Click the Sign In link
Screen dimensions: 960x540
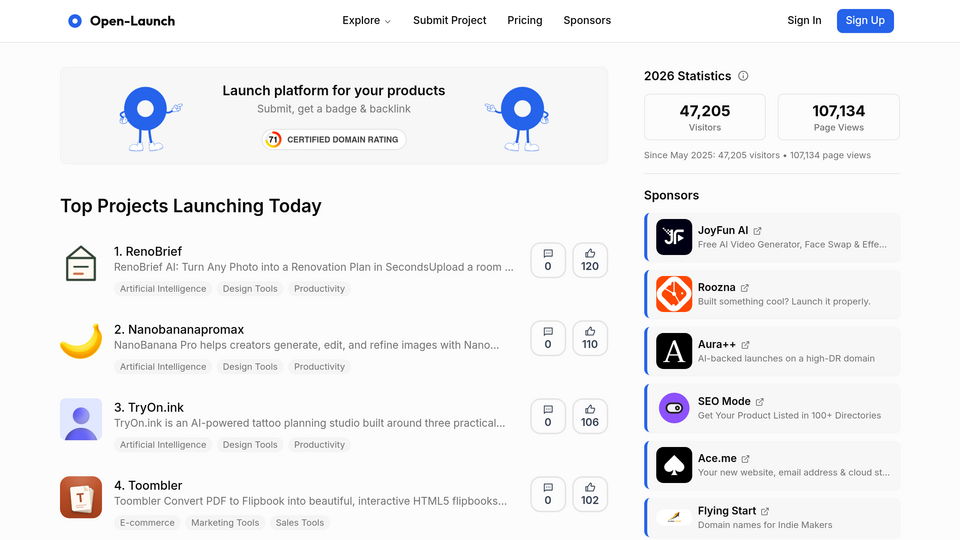(804, 20)
